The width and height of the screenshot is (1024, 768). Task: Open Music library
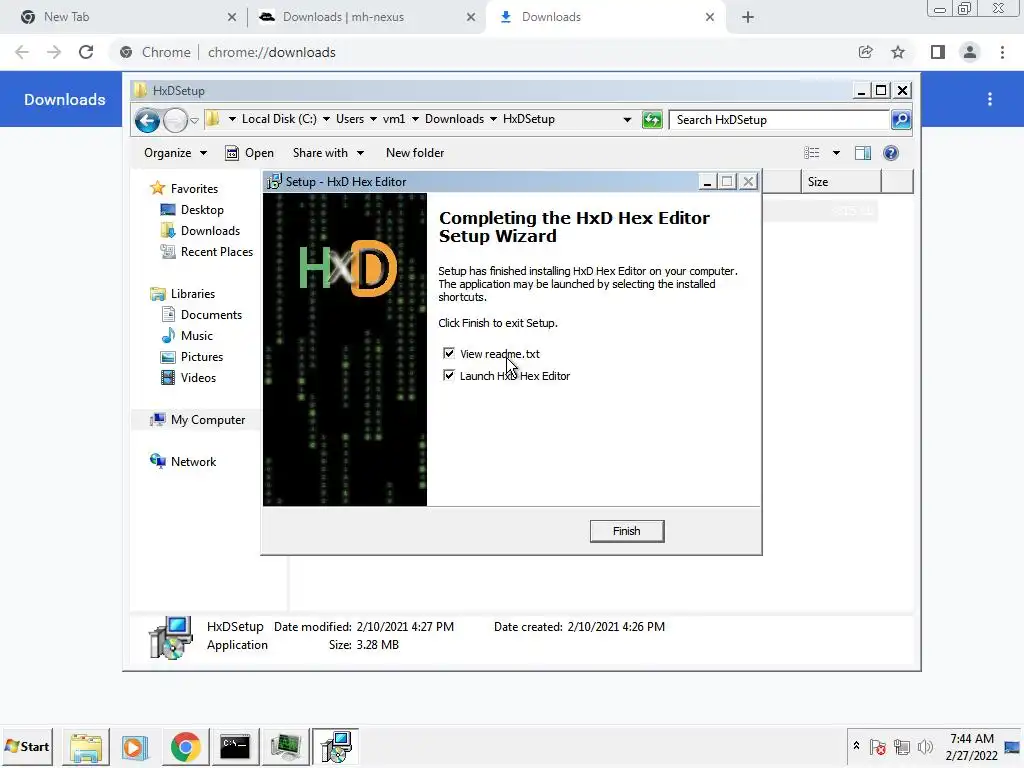(197, 336)
